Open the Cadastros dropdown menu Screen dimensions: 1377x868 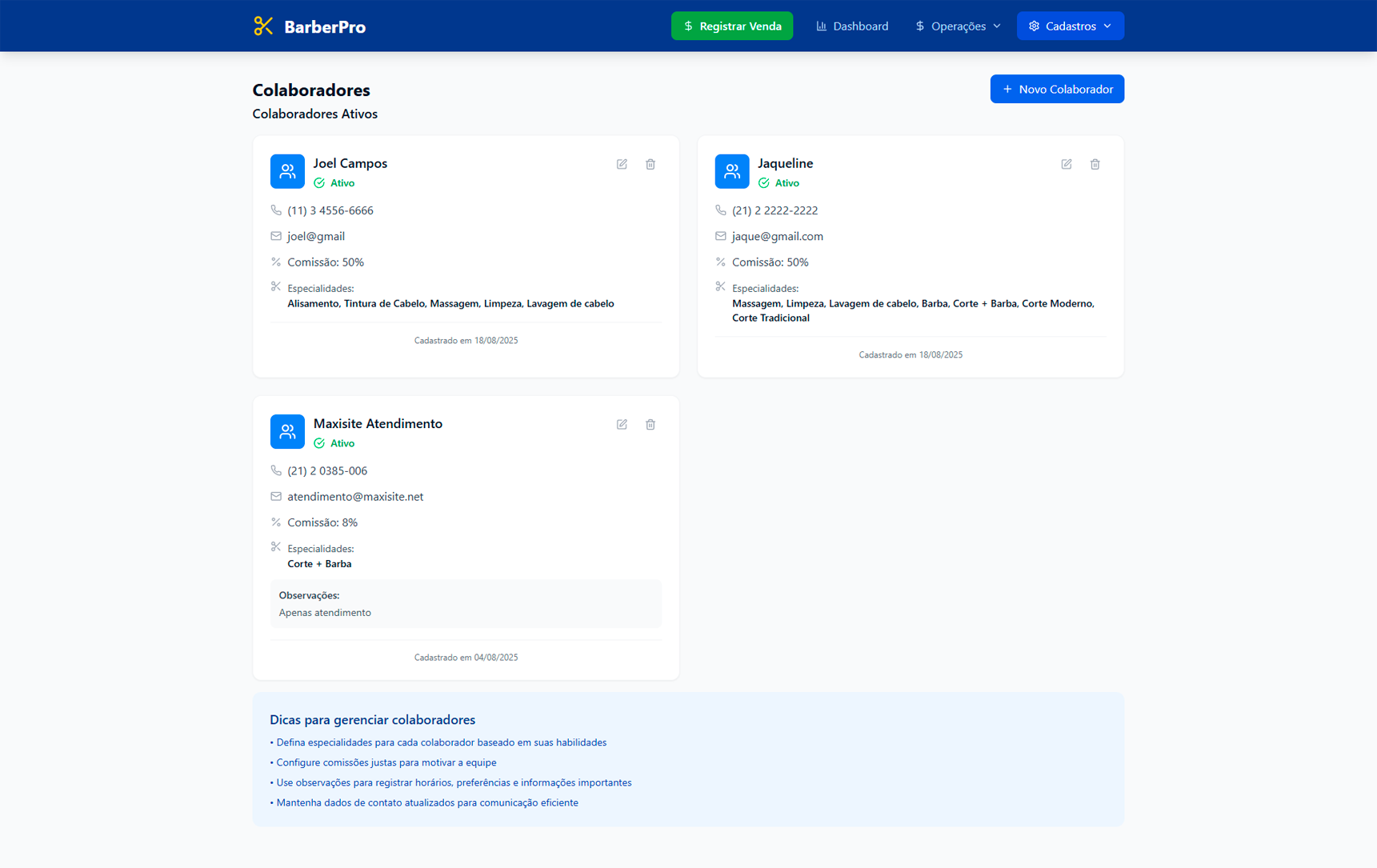(x=1070, y=26)
